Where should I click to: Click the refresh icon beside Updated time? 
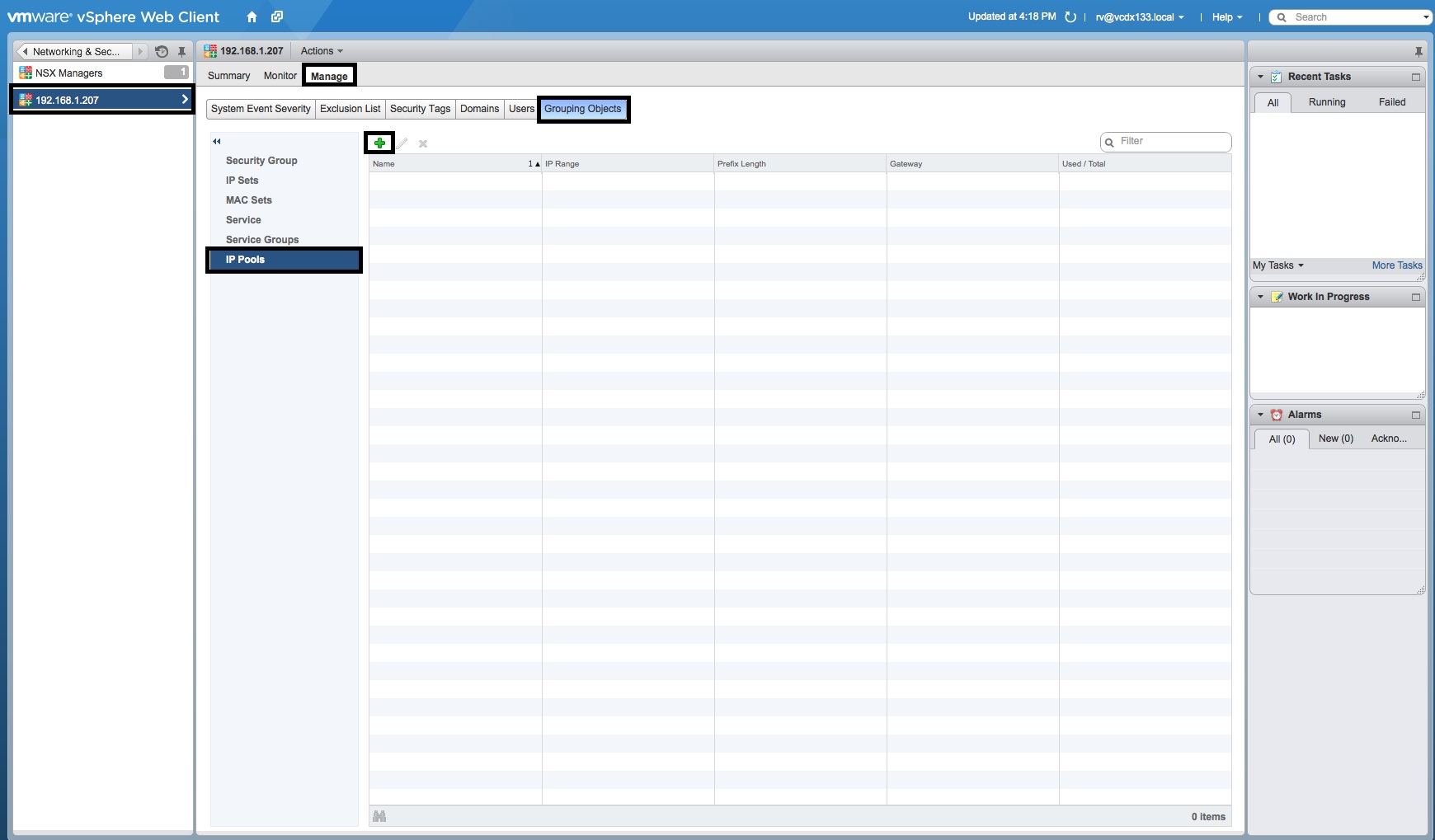[1070, 17]
